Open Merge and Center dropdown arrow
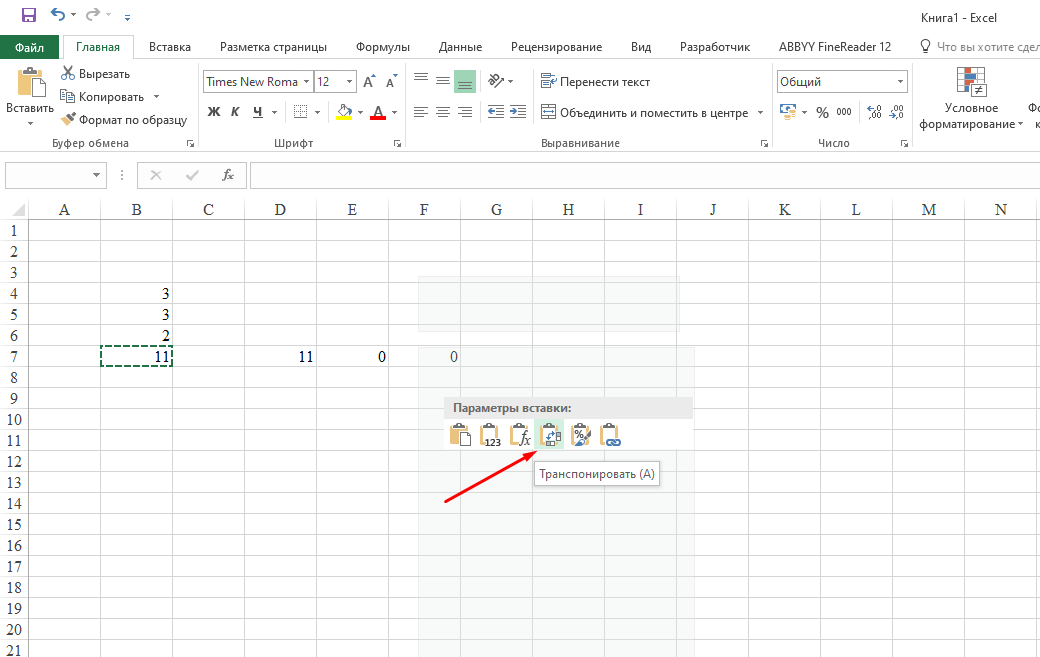The height and width of the screenshot is (657, 1040). click(760, 113)
